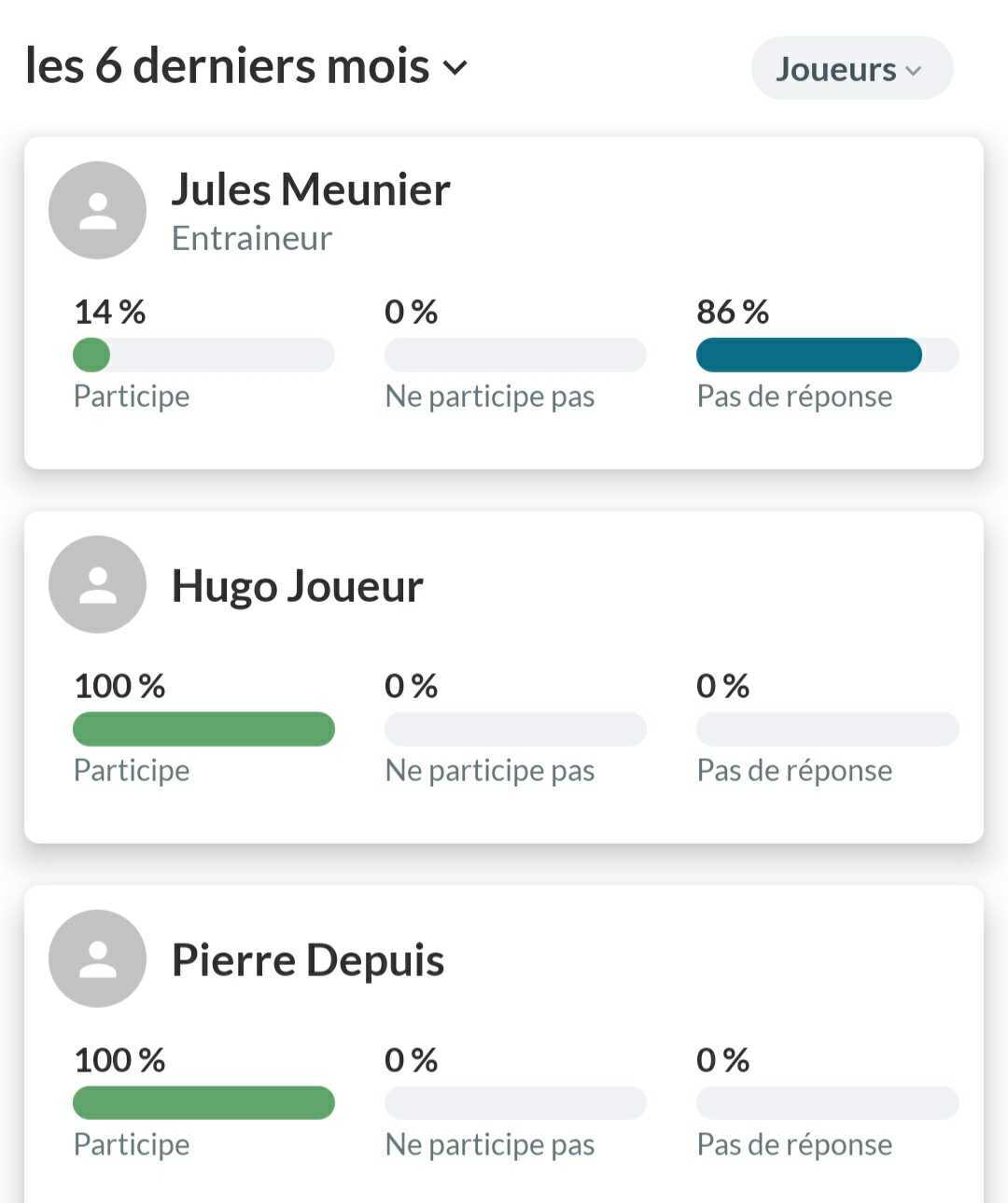The image size is (1008, 1203).
Task: Open the 'les 6 derniers mois' period dropdown
Action: click(229, 66)
